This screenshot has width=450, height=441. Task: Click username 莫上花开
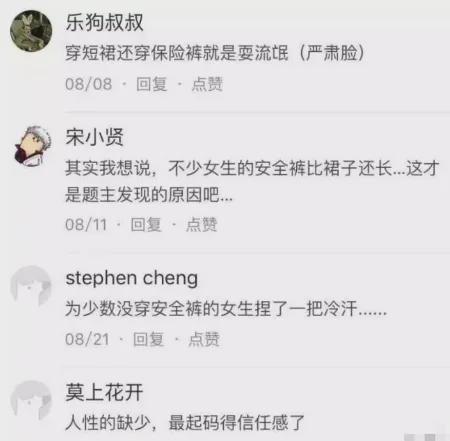[104, 392]
